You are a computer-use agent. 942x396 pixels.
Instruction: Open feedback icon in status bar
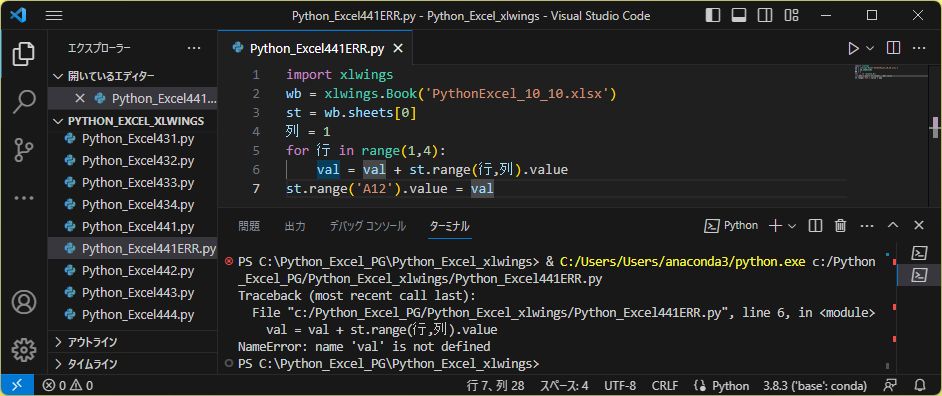[890, 385]
